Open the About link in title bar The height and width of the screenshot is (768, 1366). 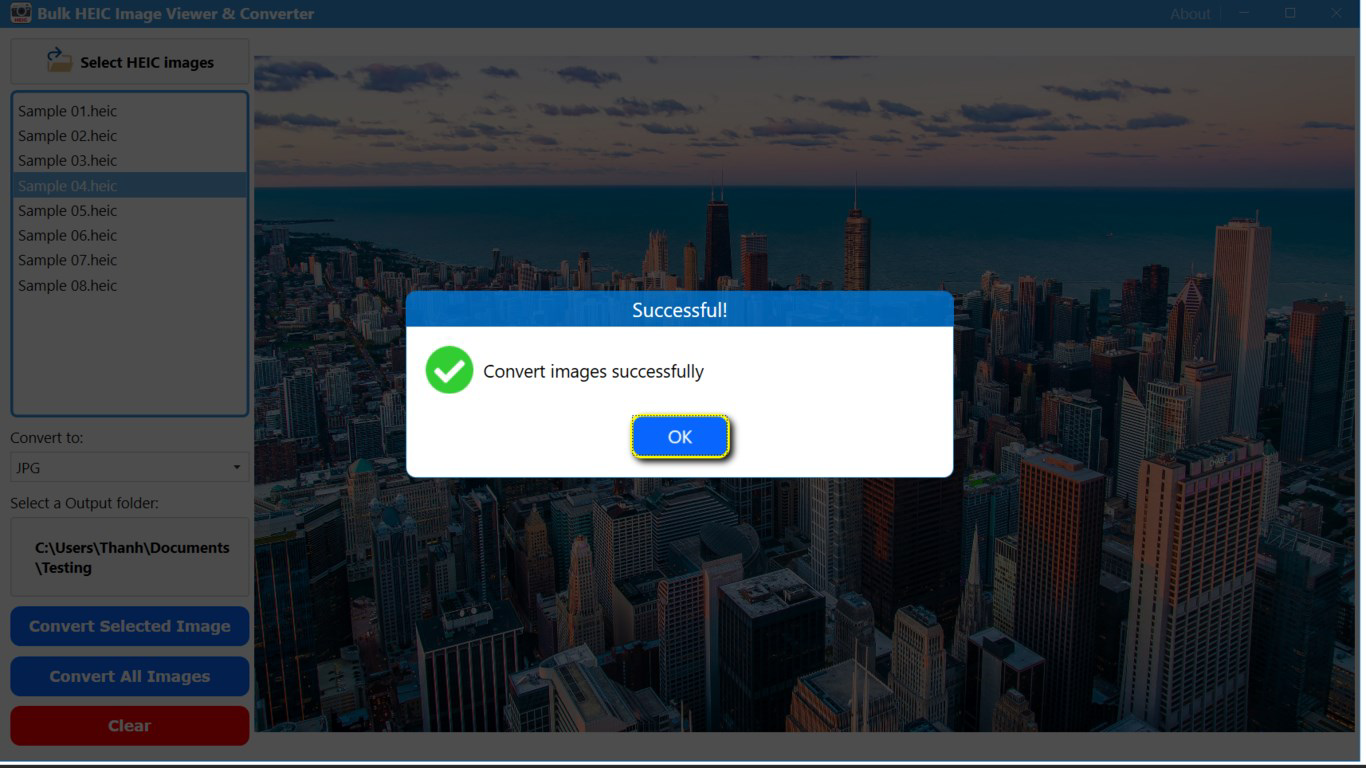click(x=1190, y=14)
